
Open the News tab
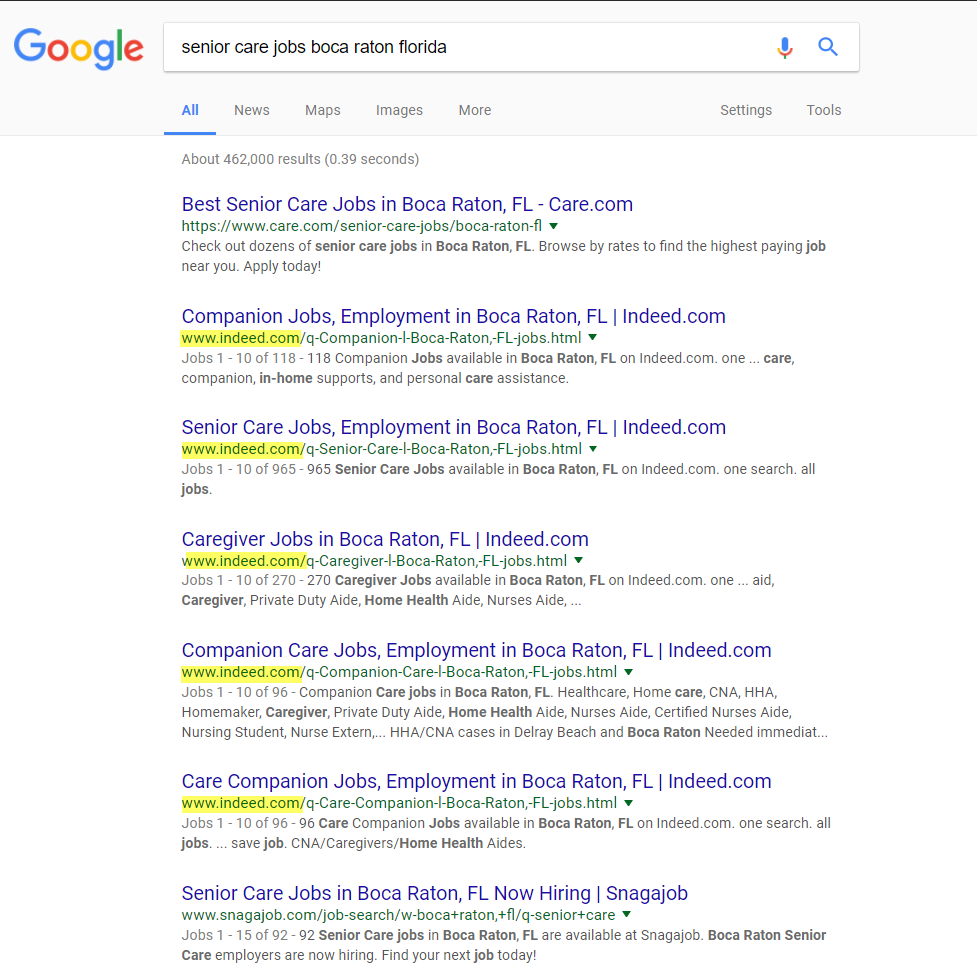pos(252,110)
